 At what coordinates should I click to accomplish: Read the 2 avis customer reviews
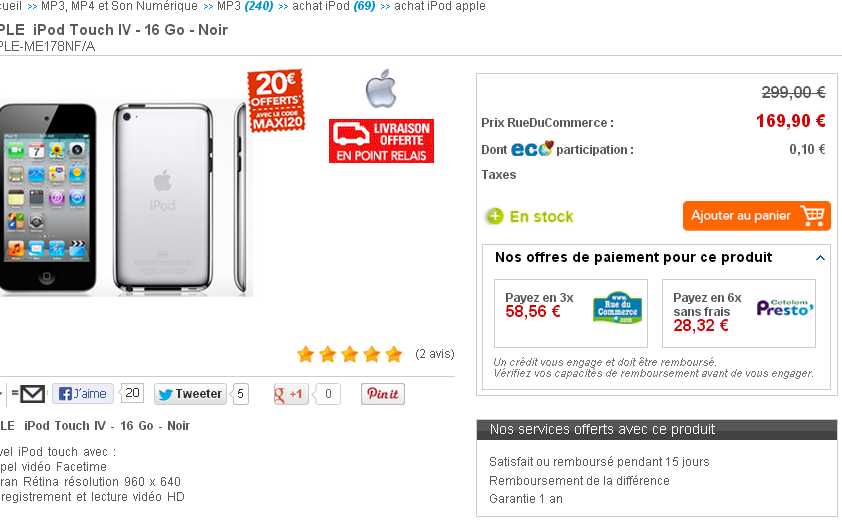click(435, 353)
